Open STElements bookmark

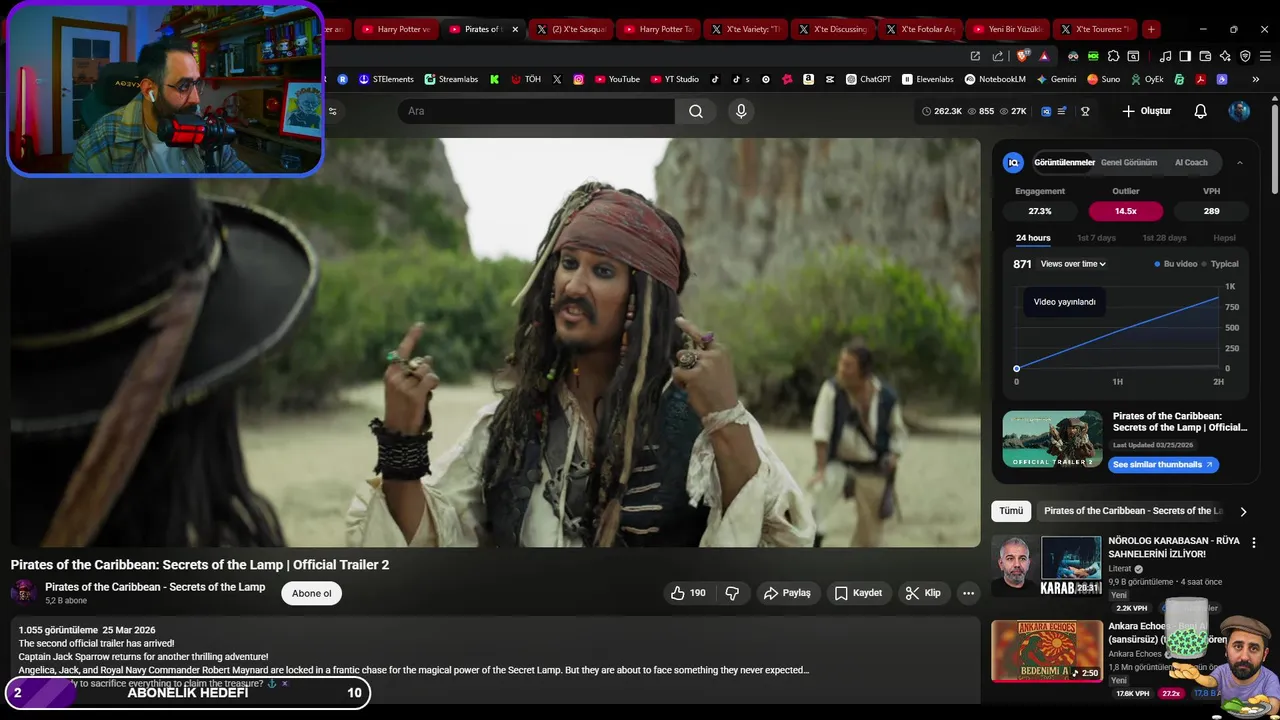[386, 79]
